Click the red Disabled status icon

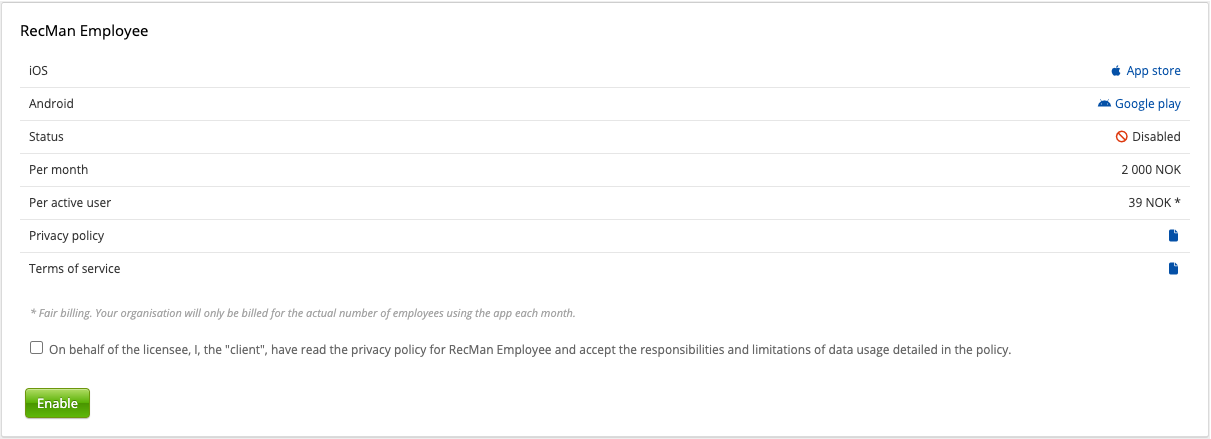tap(1122, 137)
